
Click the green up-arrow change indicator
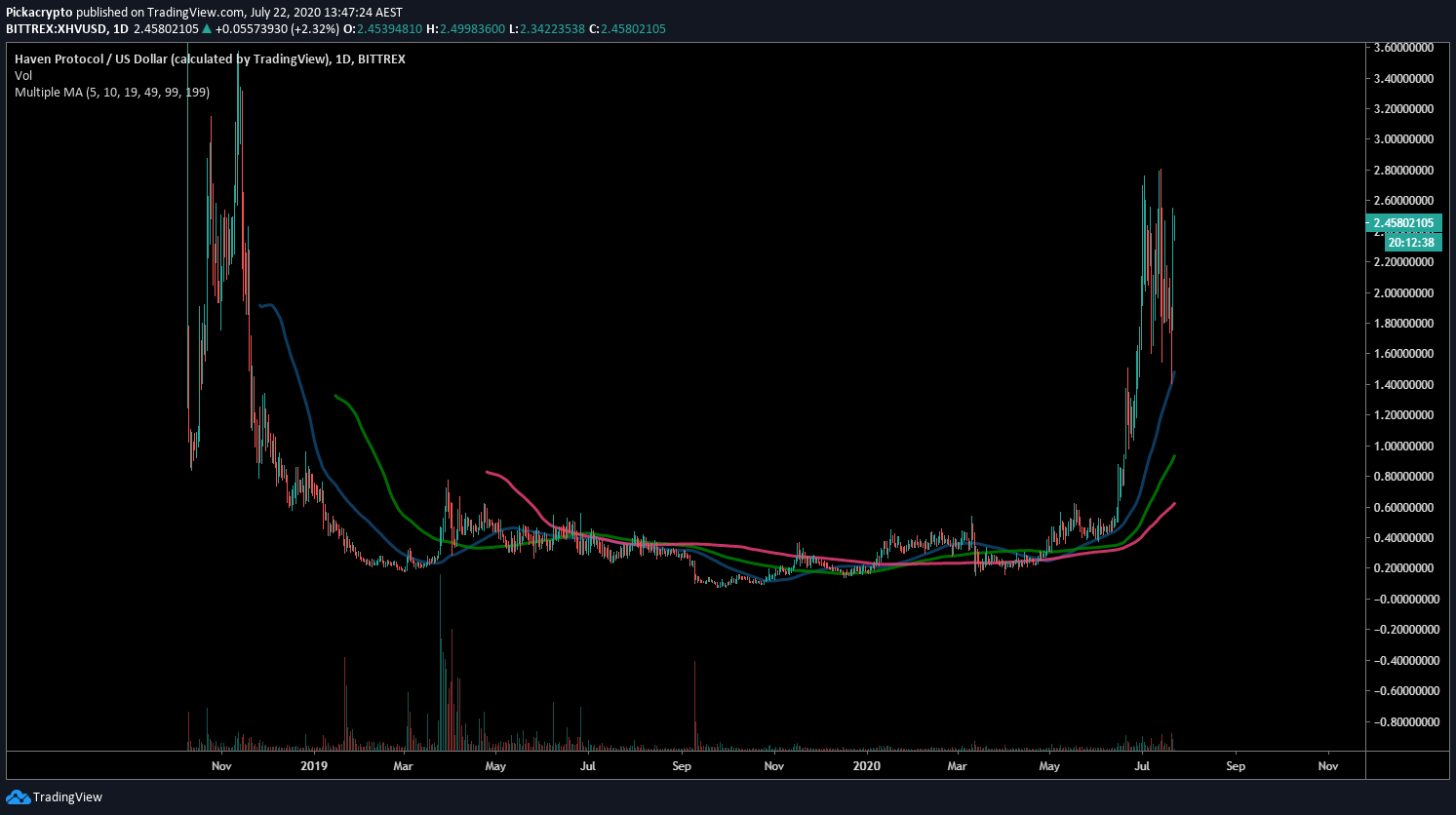click(x=207, y=29)
